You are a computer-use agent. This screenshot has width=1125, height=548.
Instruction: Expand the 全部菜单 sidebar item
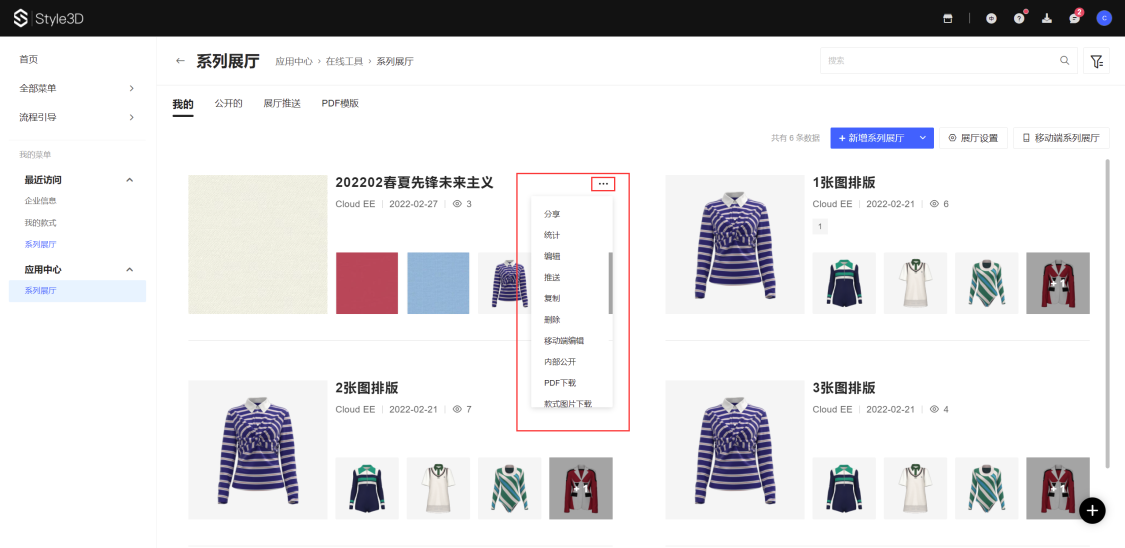coord(131,88)
